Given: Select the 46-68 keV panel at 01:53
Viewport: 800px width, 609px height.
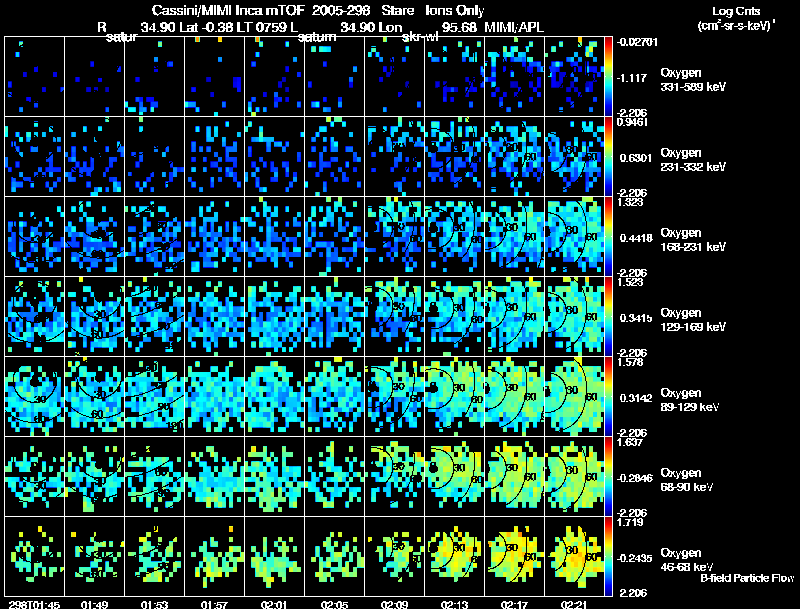Looking at the screenshot, I should 155,556.
